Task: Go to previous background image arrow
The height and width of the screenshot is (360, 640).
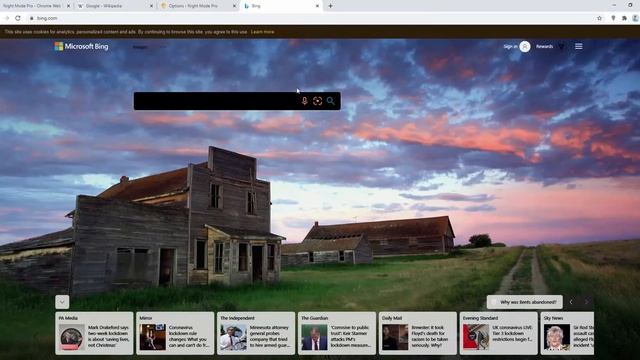Action: point(571,302)
